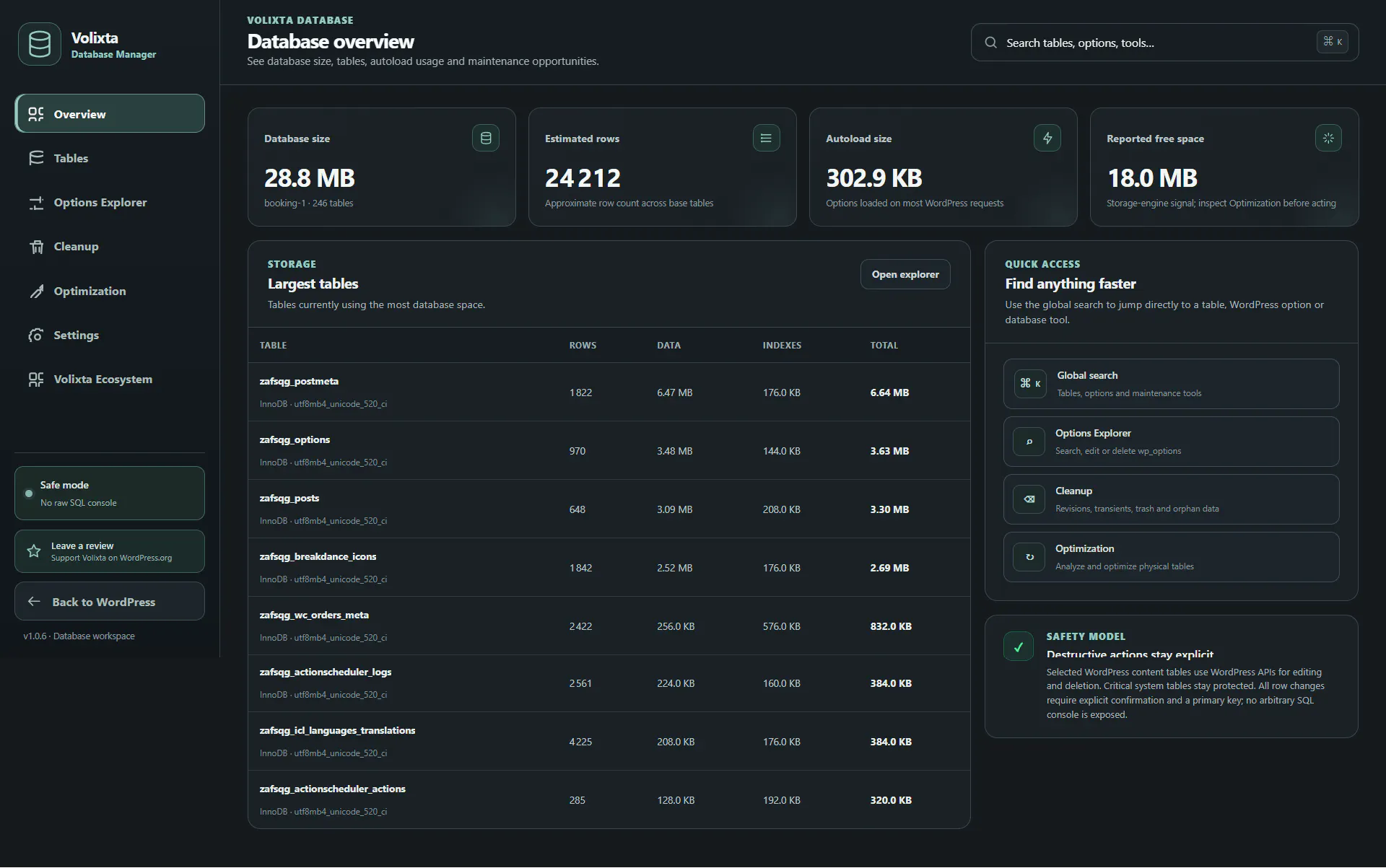Click the Settings gear icon in sidebar
1386x868 pixels.
coord(36,336)
